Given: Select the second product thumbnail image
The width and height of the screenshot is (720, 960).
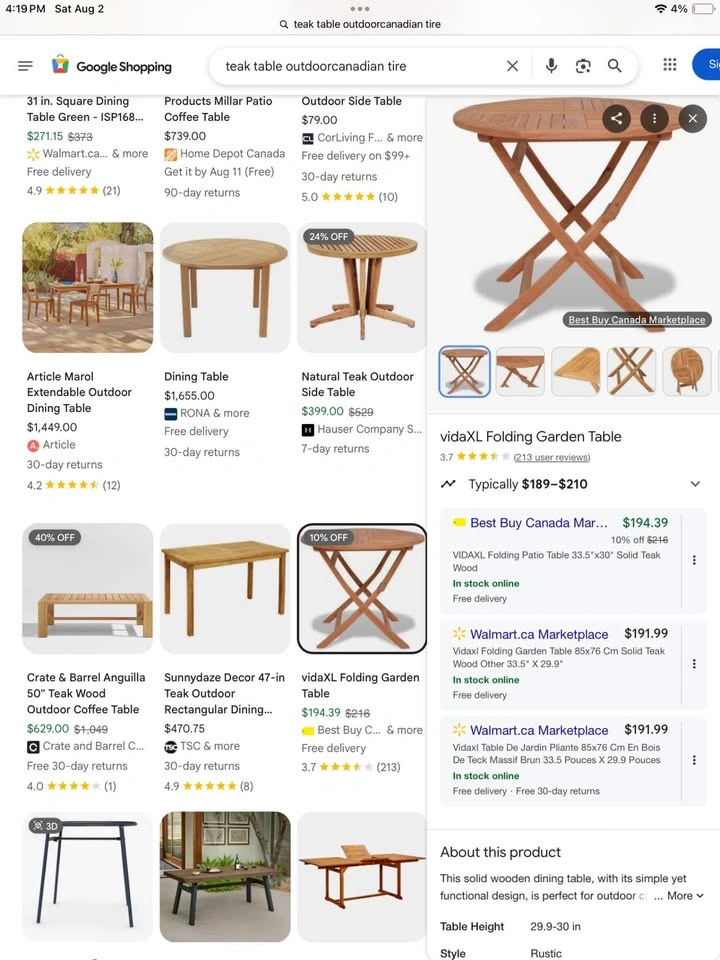Looking at the screenshot, I should tap(520, 371).
